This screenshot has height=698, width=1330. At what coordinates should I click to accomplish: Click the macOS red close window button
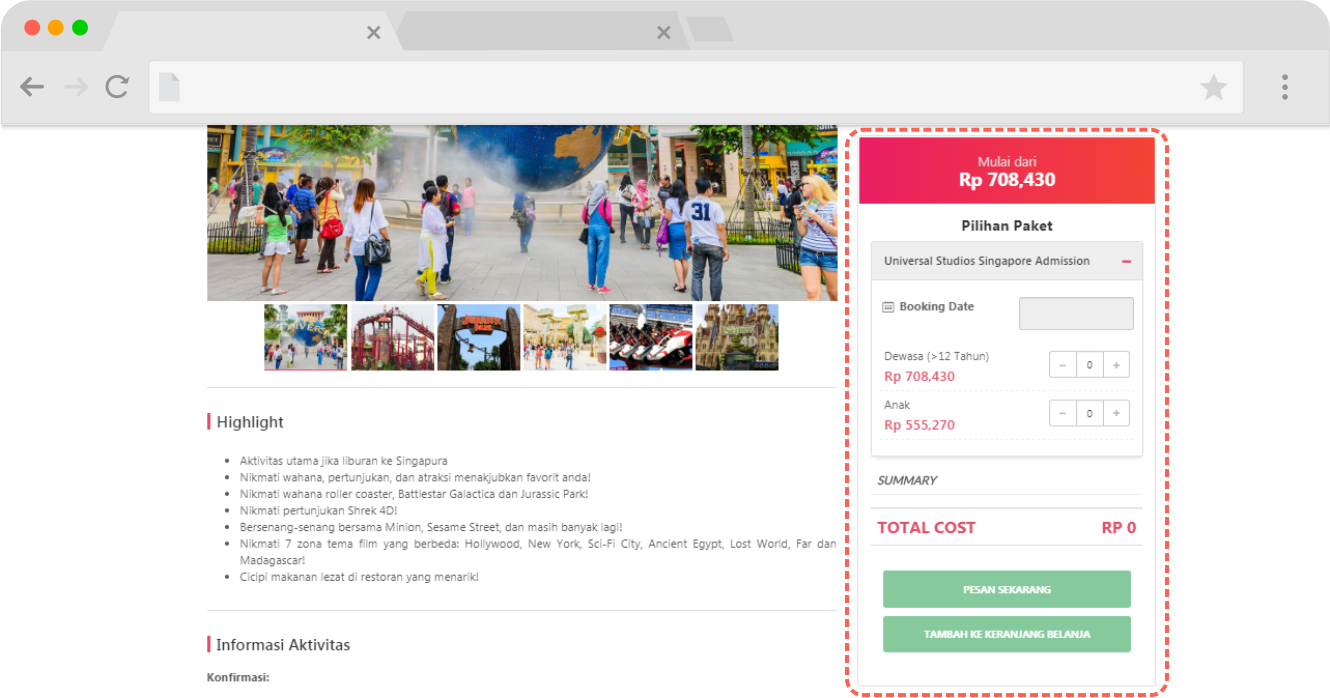coord(32,28)
